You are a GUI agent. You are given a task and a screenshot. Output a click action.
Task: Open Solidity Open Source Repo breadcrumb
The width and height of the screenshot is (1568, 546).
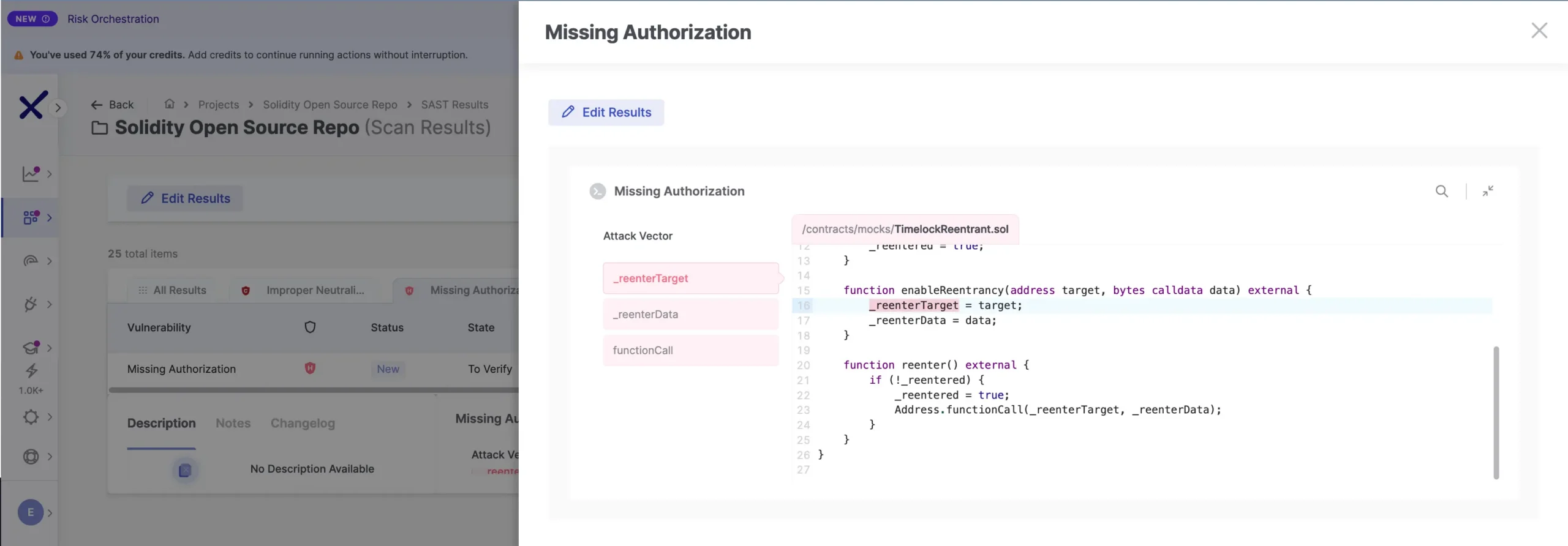(330, 105)
